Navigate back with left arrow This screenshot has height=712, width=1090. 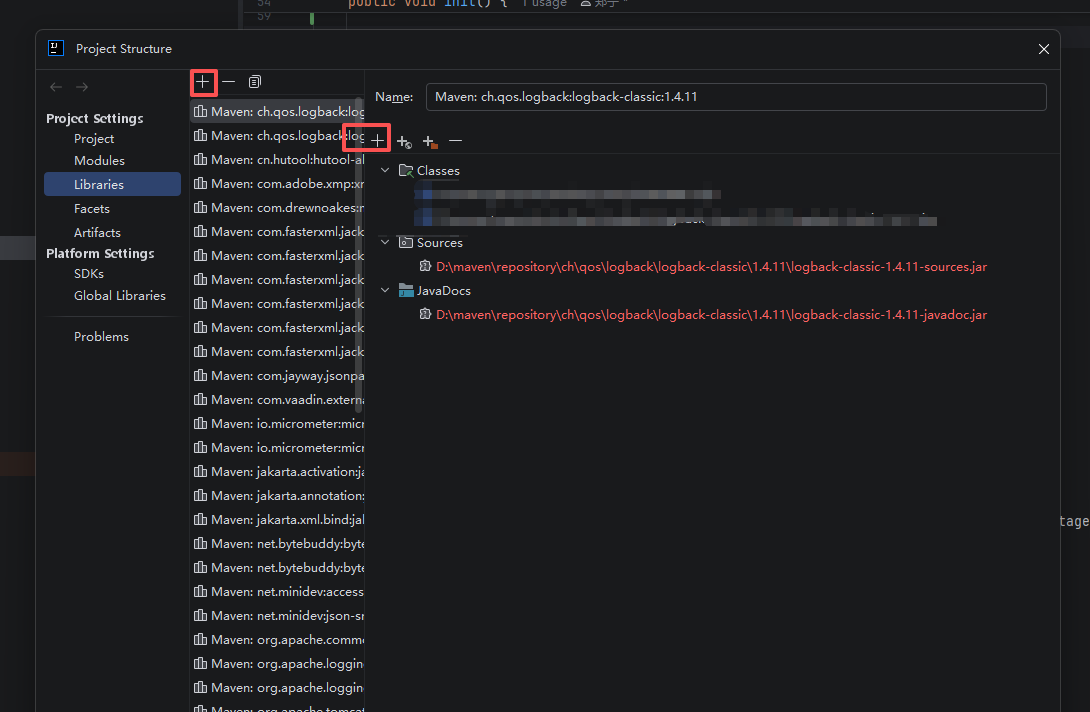(56, 87)
